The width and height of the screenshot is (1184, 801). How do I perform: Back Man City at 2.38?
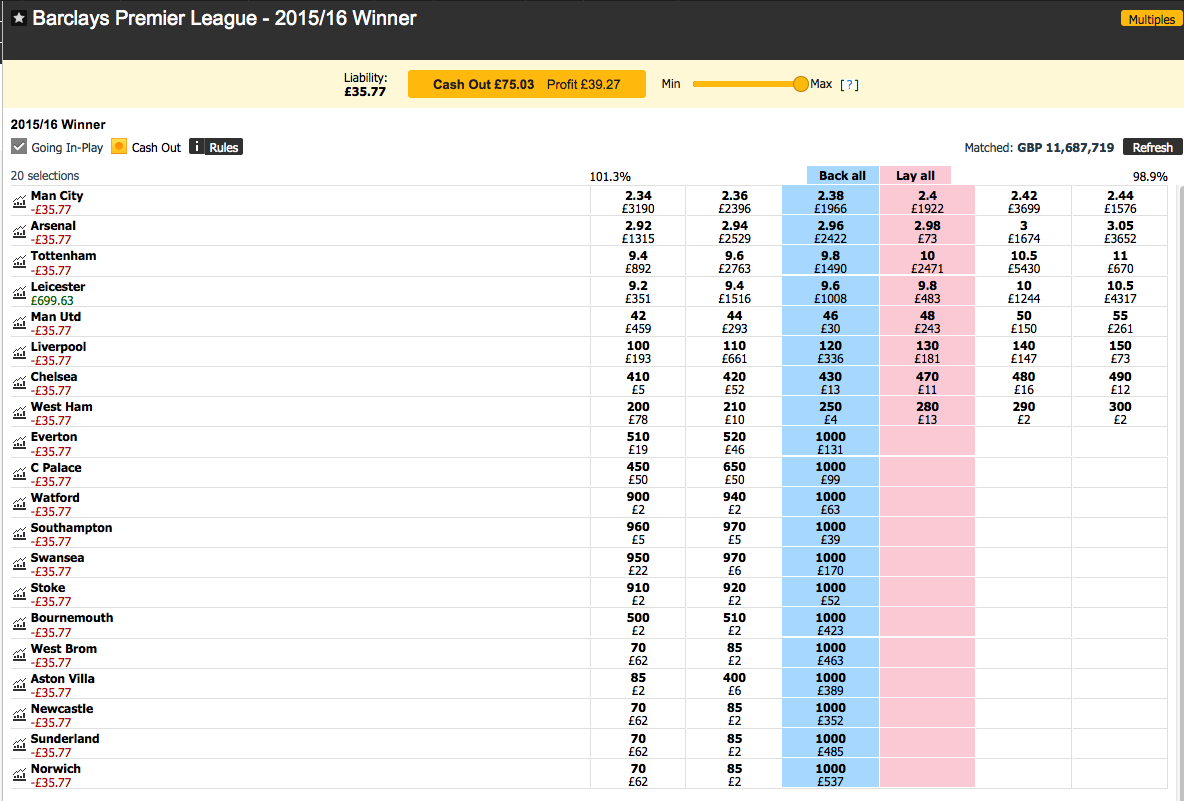830,202
